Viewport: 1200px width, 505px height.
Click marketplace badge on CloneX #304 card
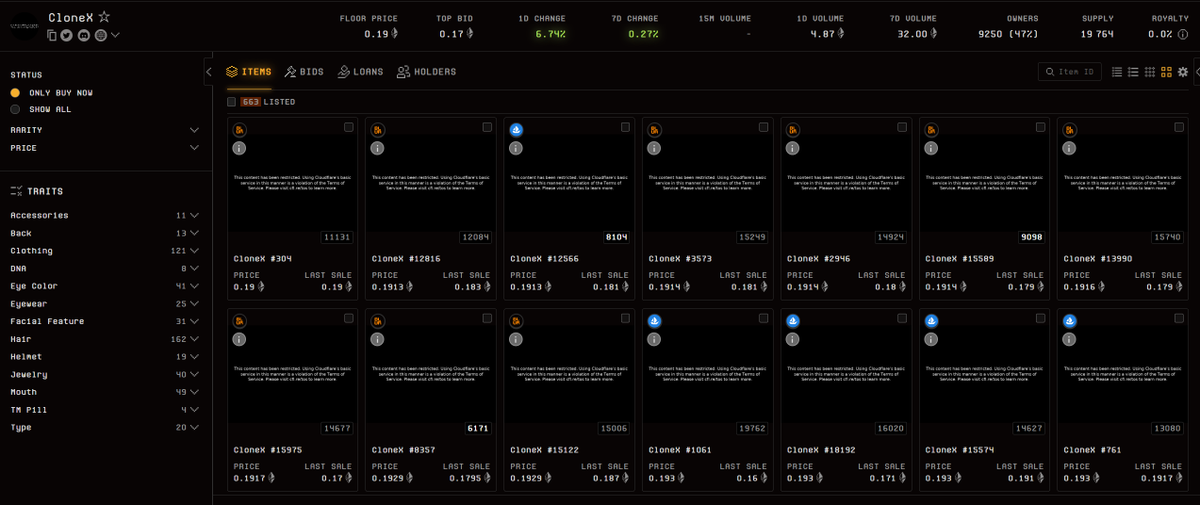point(240,130)
